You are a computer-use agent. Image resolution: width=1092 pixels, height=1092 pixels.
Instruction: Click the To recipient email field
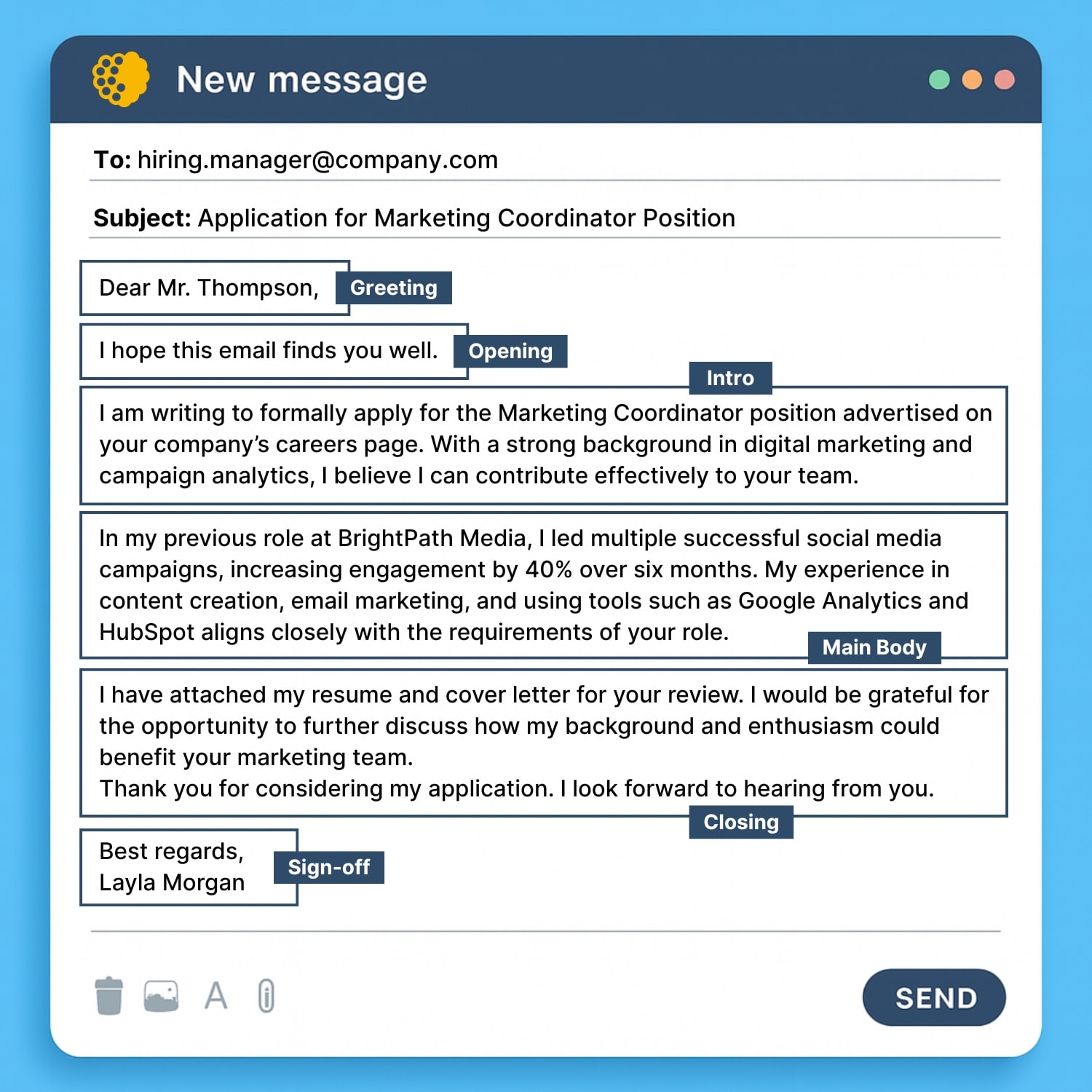click(x=317, y=160)
